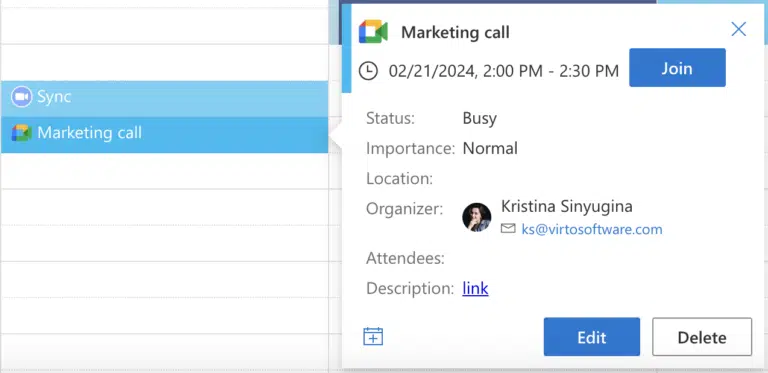The height and width of the screenshot is (373, 768).
Task: Click the organizer name Kristina Sinyugina
Action: tap(567, 206)
